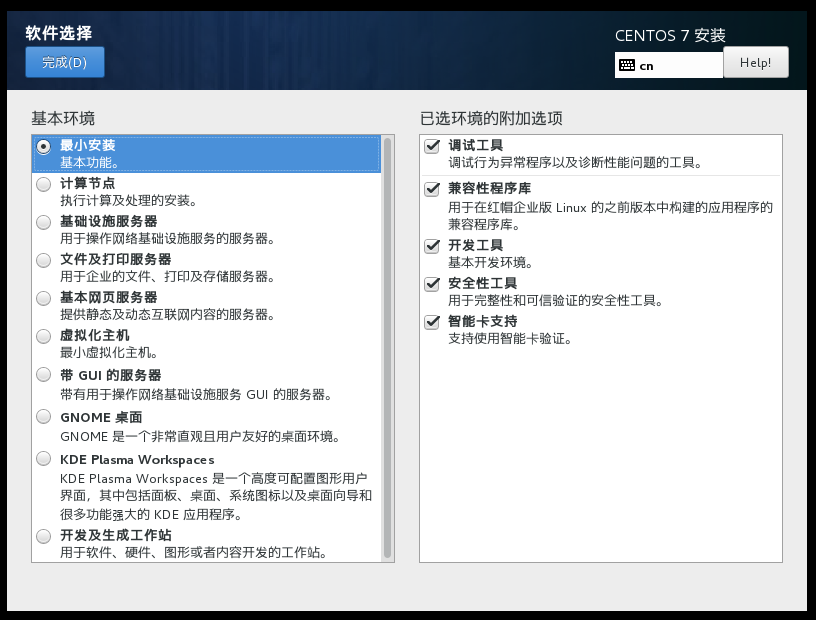Click GNOME 是一个非常直观 description text
816x620 pixels.
(200, 436)
